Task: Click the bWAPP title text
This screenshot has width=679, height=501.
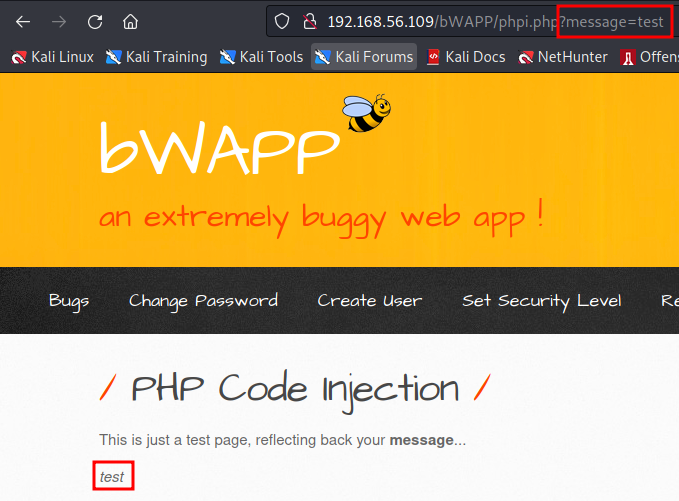Action: 220,149
